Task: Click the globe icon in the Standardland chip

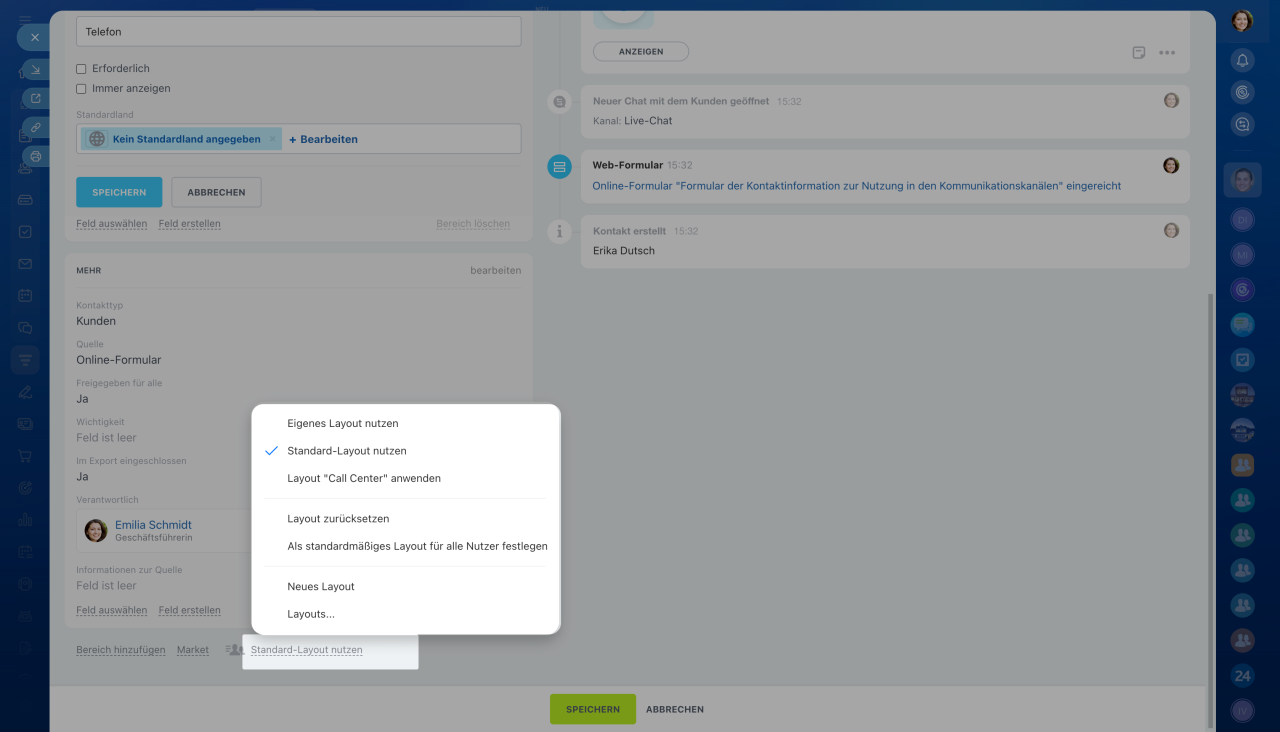Action: 97,139
